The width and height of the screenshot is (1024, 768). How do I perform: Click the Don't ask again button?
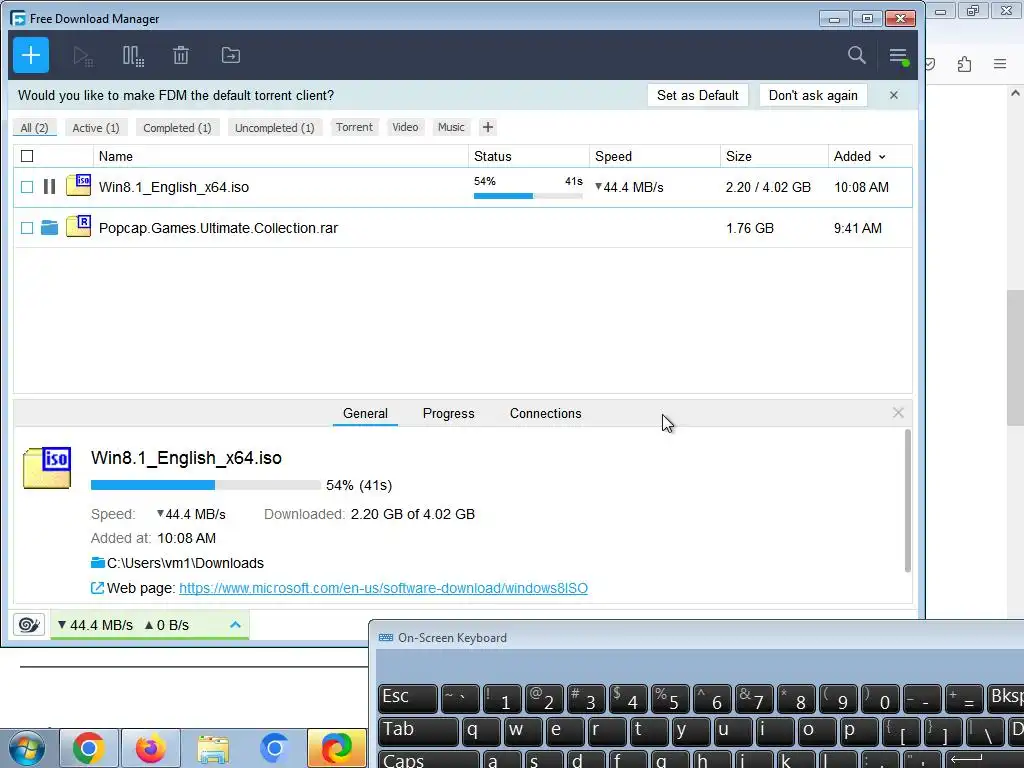coord(813,95)
